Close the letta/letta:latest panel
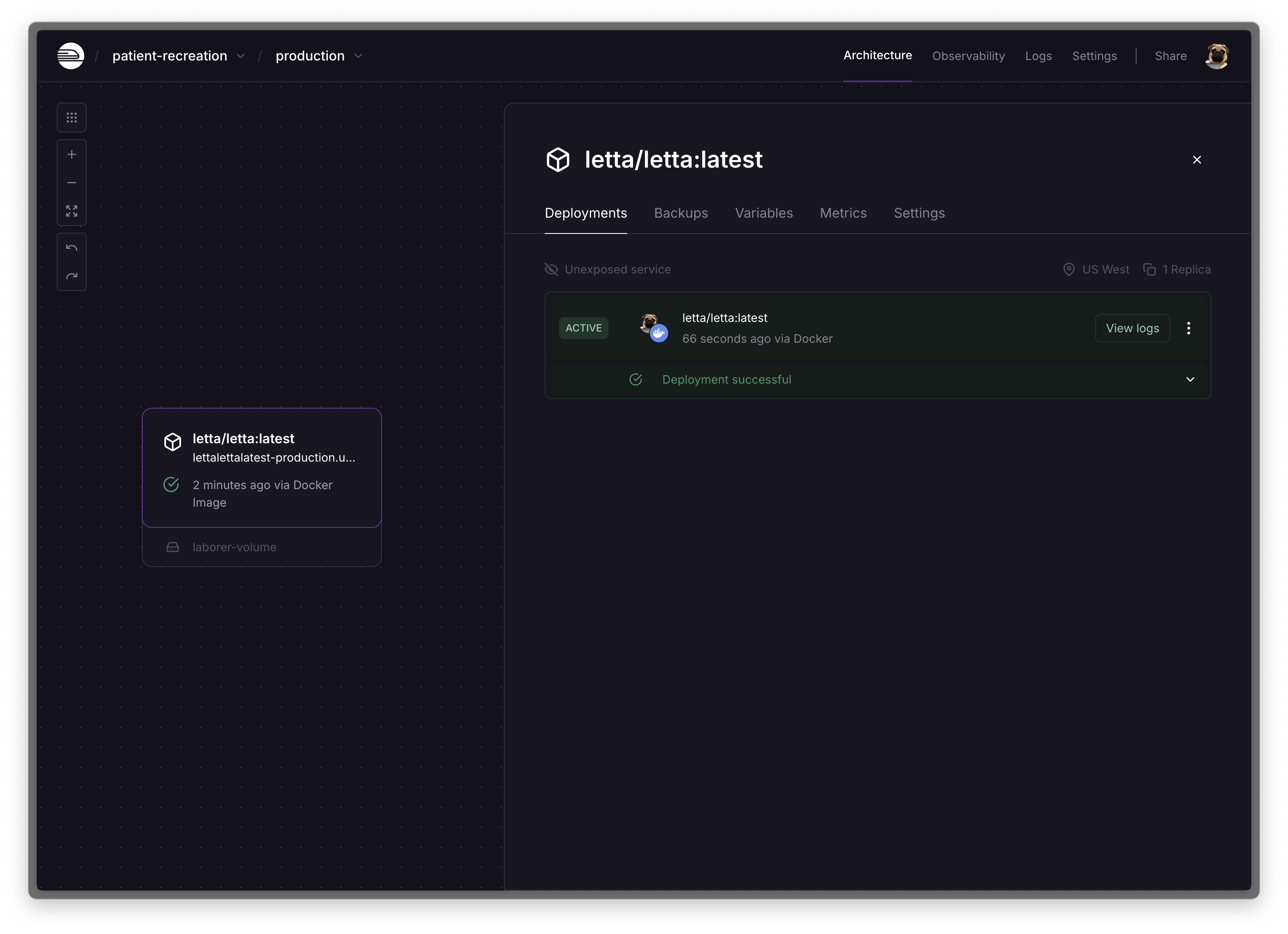This screenshot has height=934, width=1288. [1197, 160]
